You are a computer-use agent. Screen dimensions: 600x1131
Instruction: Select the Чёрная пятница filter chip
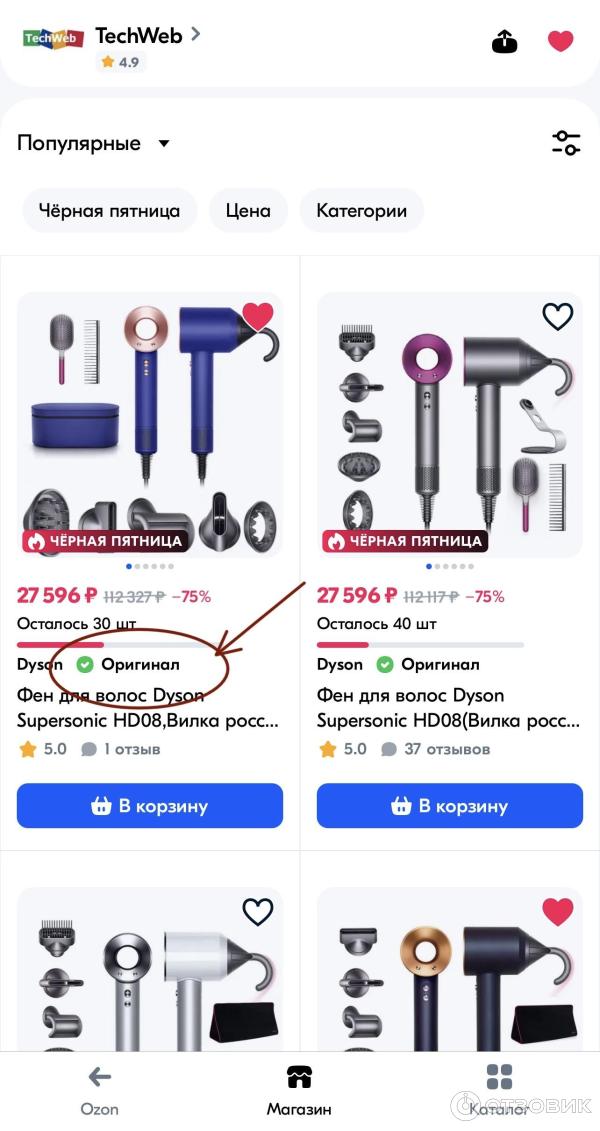click(110, 211)
